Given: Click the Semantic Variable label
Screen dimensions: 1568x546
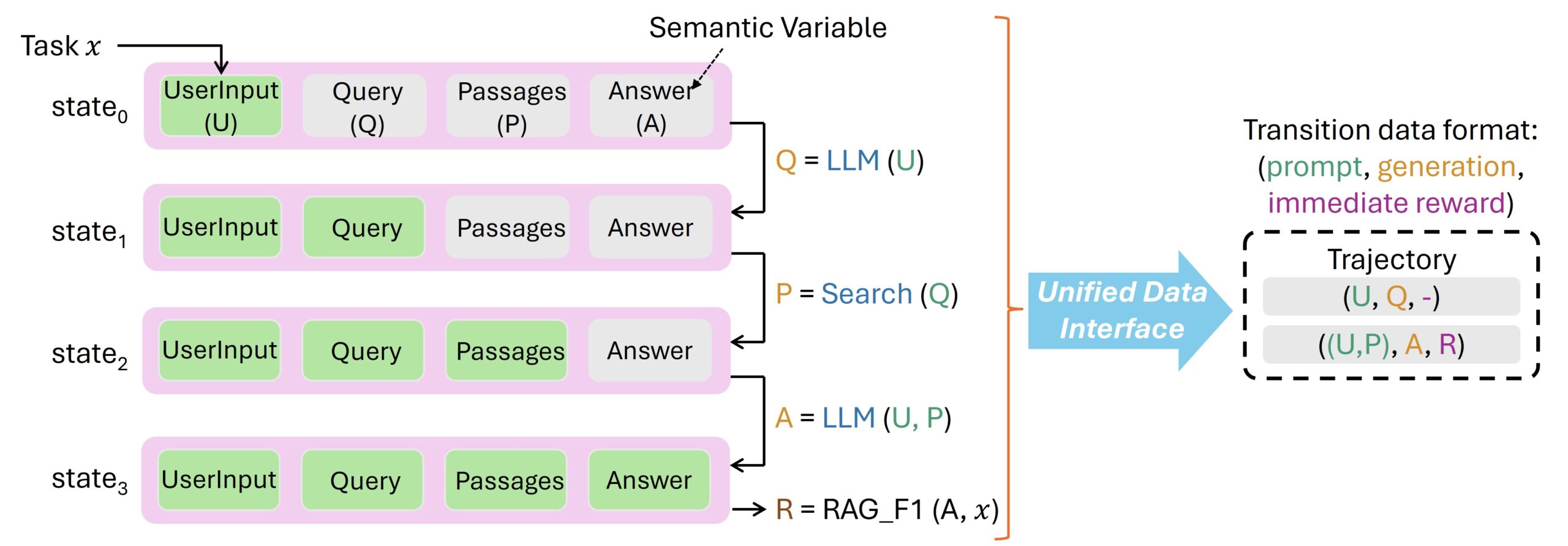Looking at the screenshot, I should point(767,28).
